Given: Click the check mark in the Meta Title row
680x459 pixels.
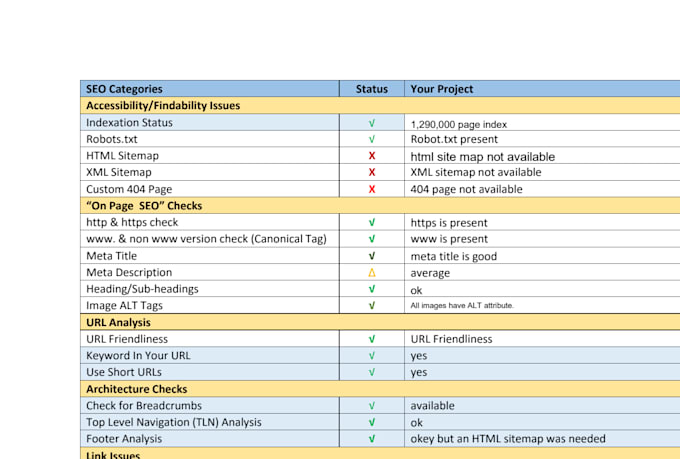Looking at the screenshot, I should pyautogui.click(x=372, y=256).
